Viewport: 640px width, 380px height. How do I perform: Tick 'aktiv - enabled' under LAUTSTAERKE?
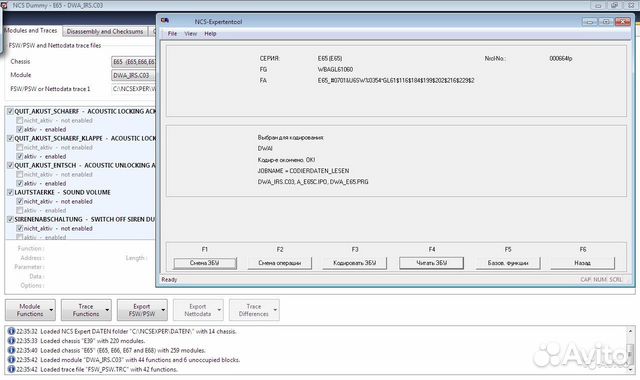point(19,210)
